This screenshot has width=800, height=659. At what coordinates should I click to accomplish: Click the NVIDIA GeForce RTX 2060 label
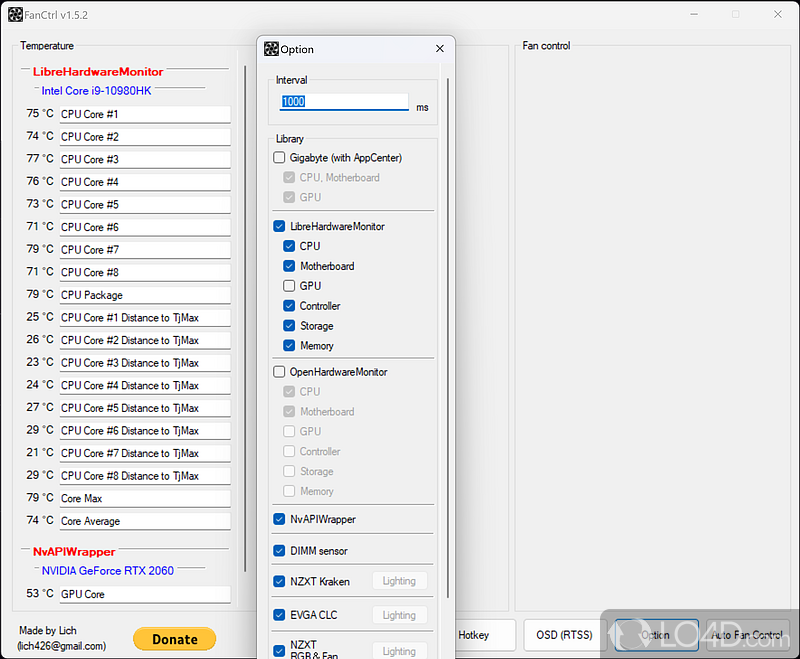(108, 571)
